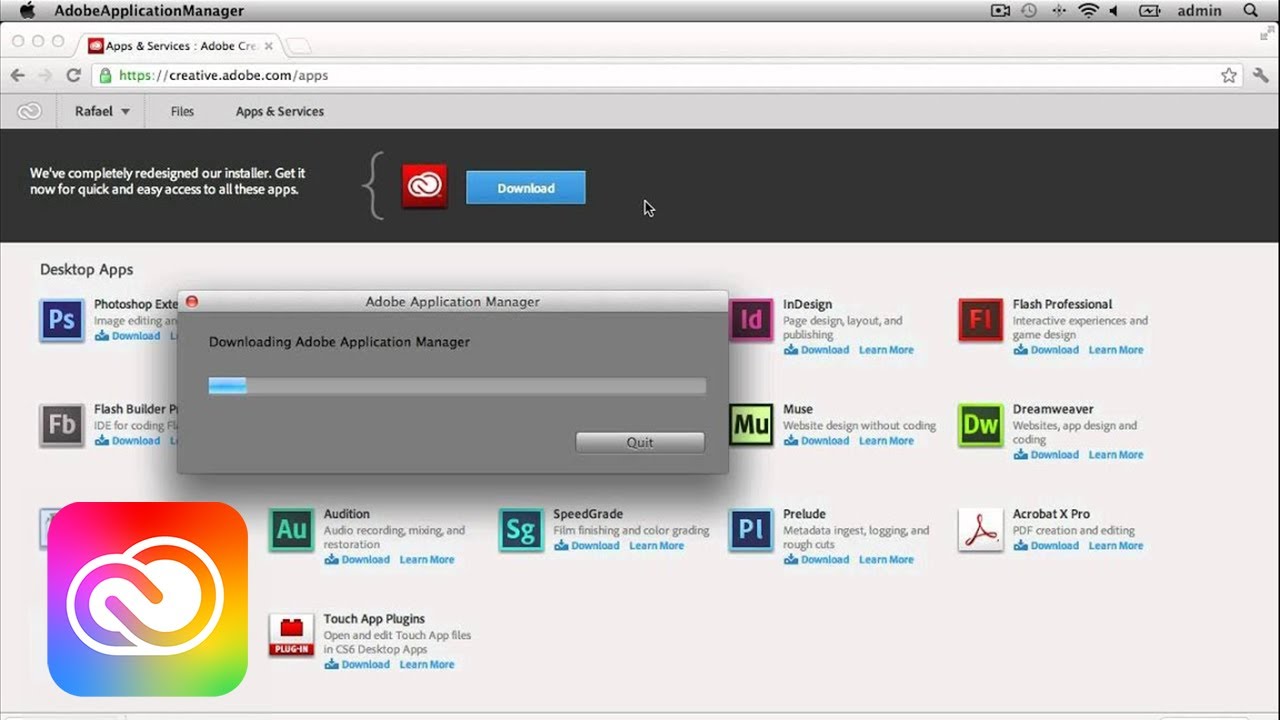Image resolution: width=1280 pixels, height=720 pixels.
Task: Learn more about Audition
Action: [427, 560]
